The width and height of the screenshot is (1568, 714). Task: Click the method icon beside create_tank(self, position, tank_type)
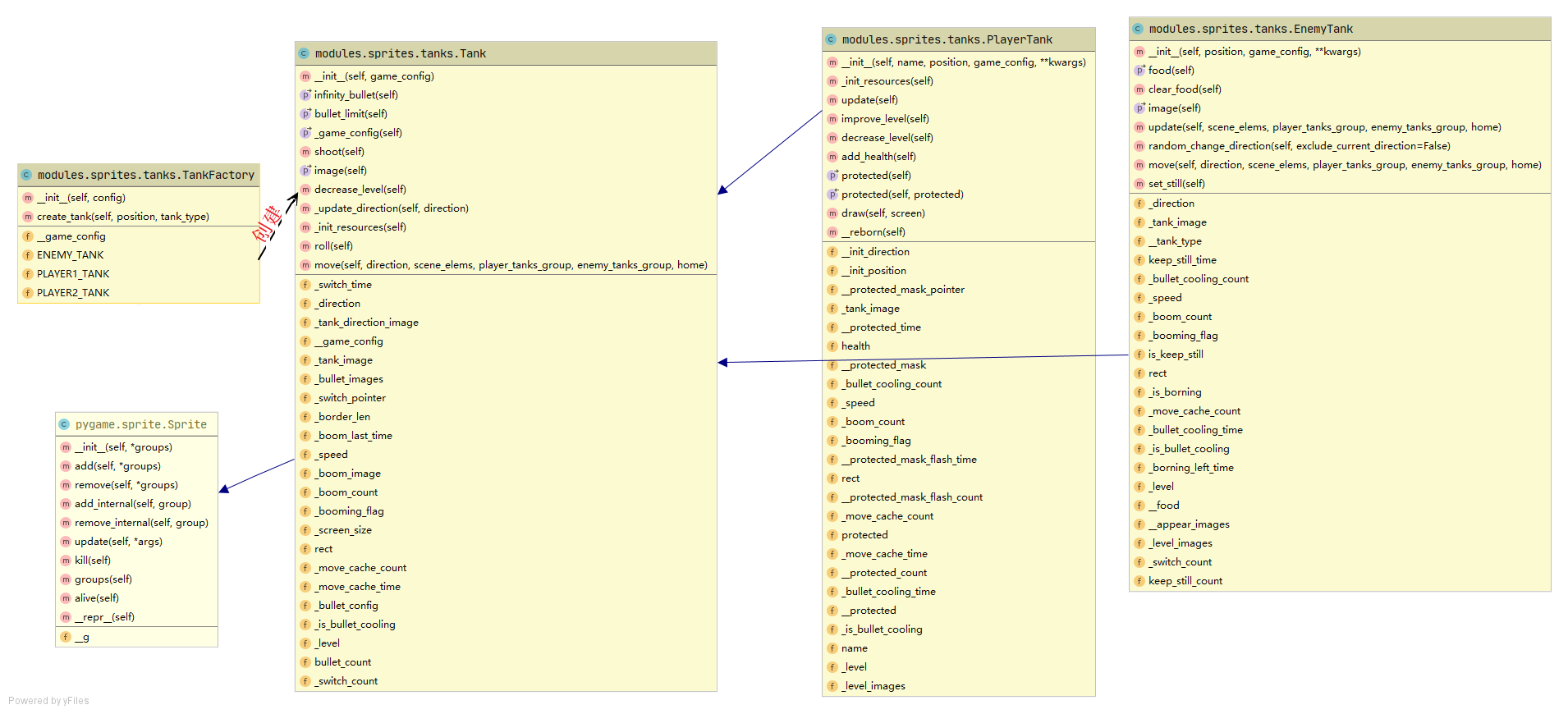[28, 217]
